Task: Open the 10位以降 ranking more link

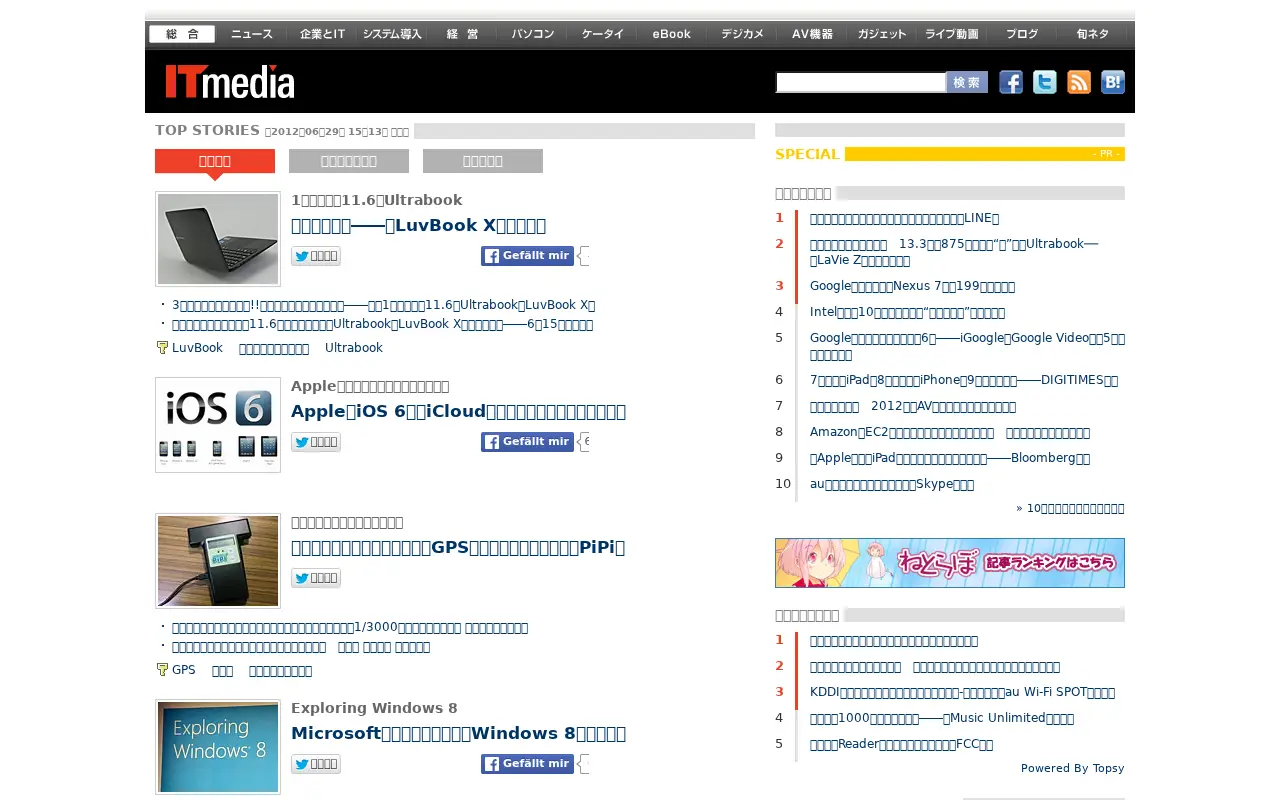Action: (x=1070, y=508)
